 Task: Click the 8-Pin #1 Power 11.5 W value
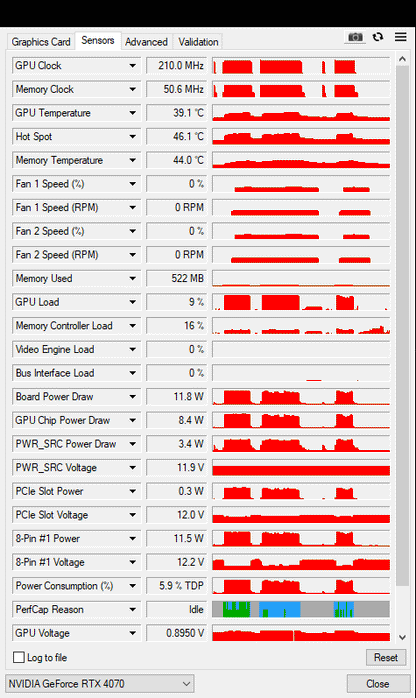click(x=177, y=538)
